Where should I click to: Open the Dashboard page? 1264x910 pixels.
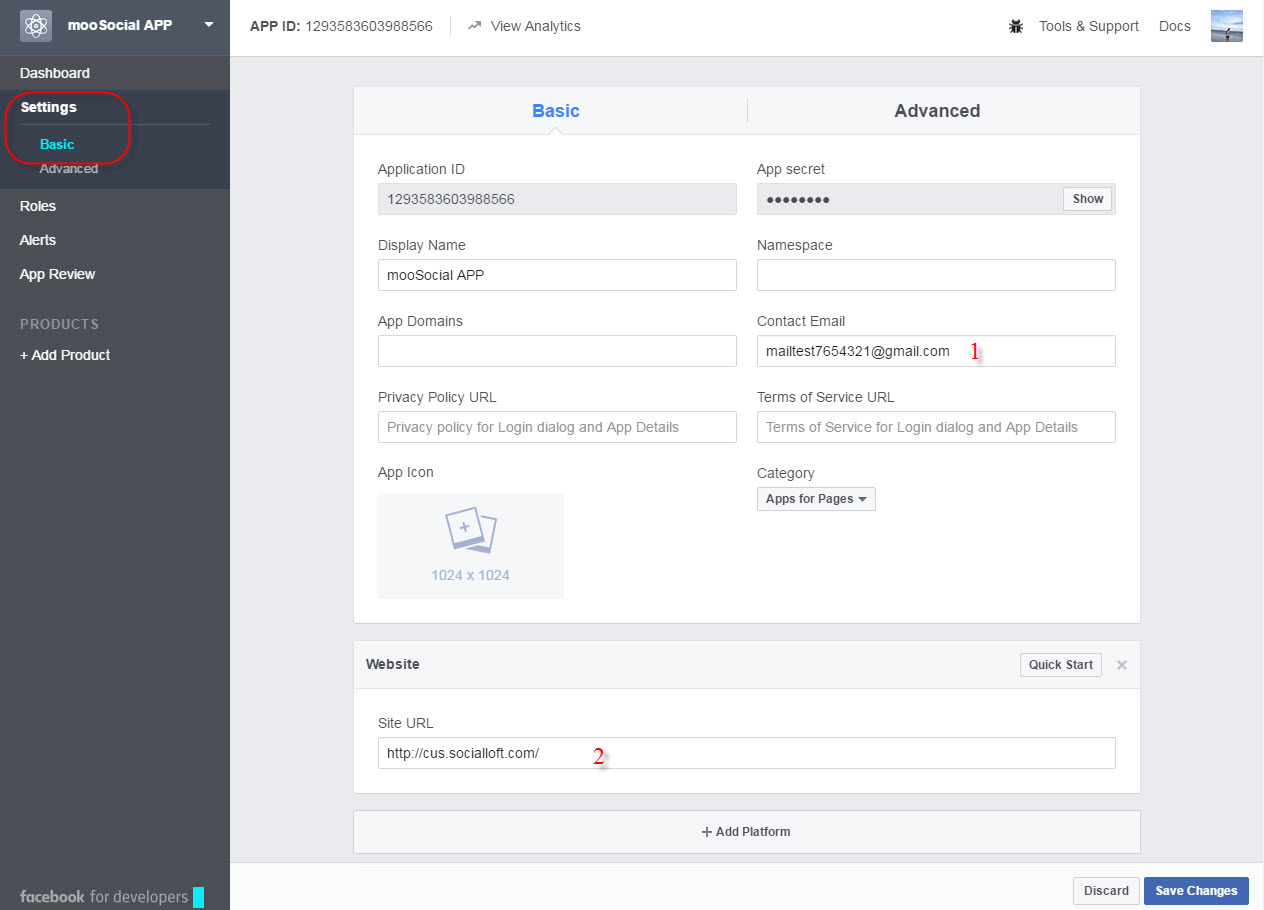pos(54,72)
